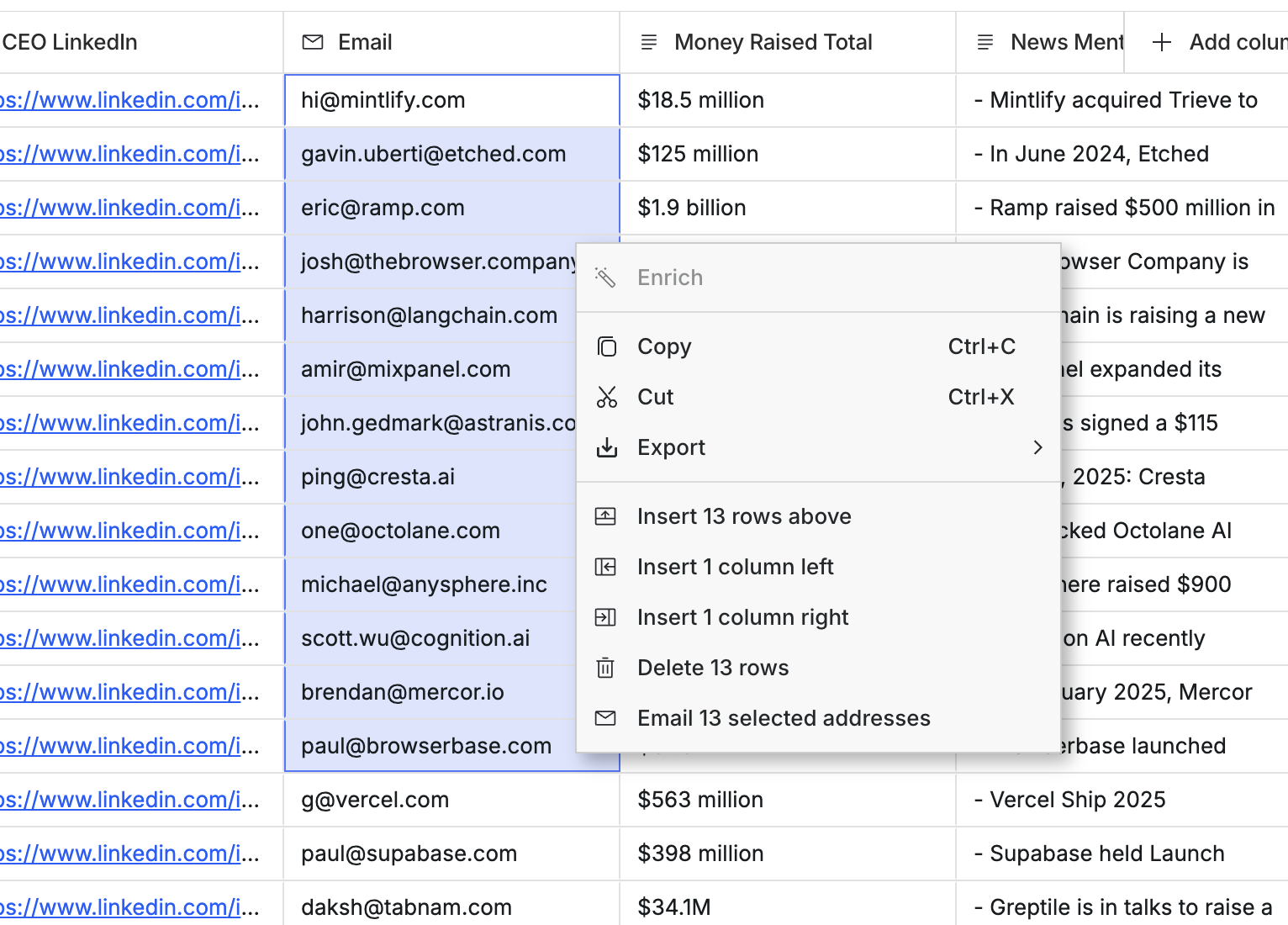Select the hi@mintlify.com email cell

(451, 100)
